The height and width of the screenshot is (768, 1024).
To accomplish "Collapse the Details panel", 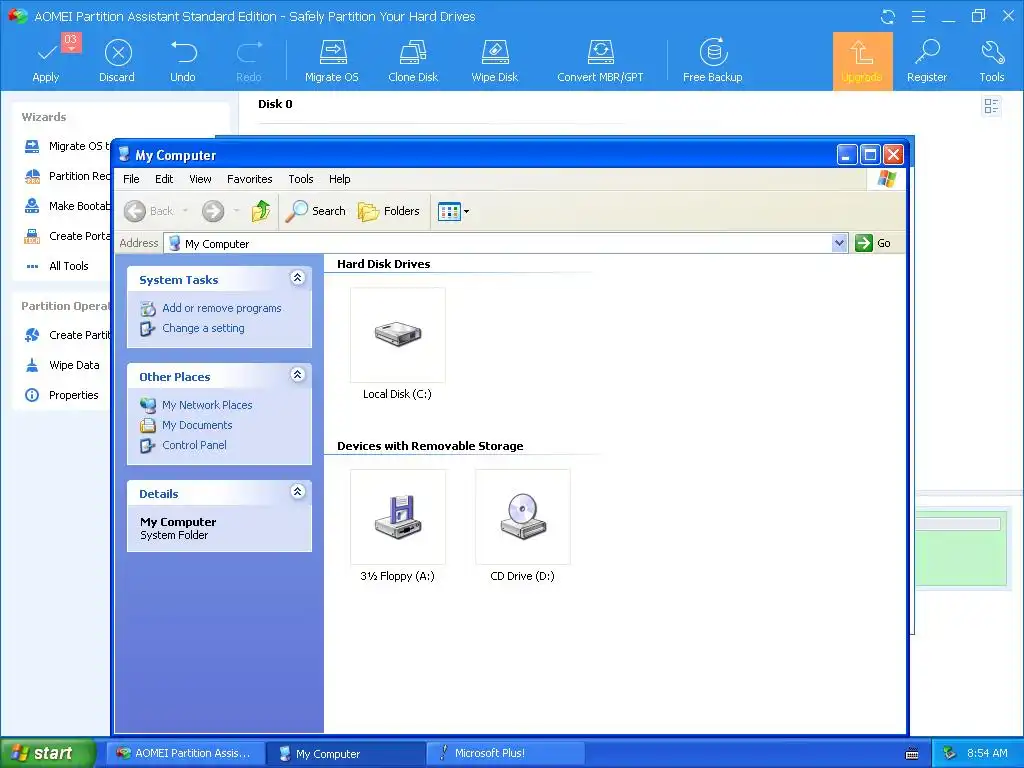I will (297, 492).
